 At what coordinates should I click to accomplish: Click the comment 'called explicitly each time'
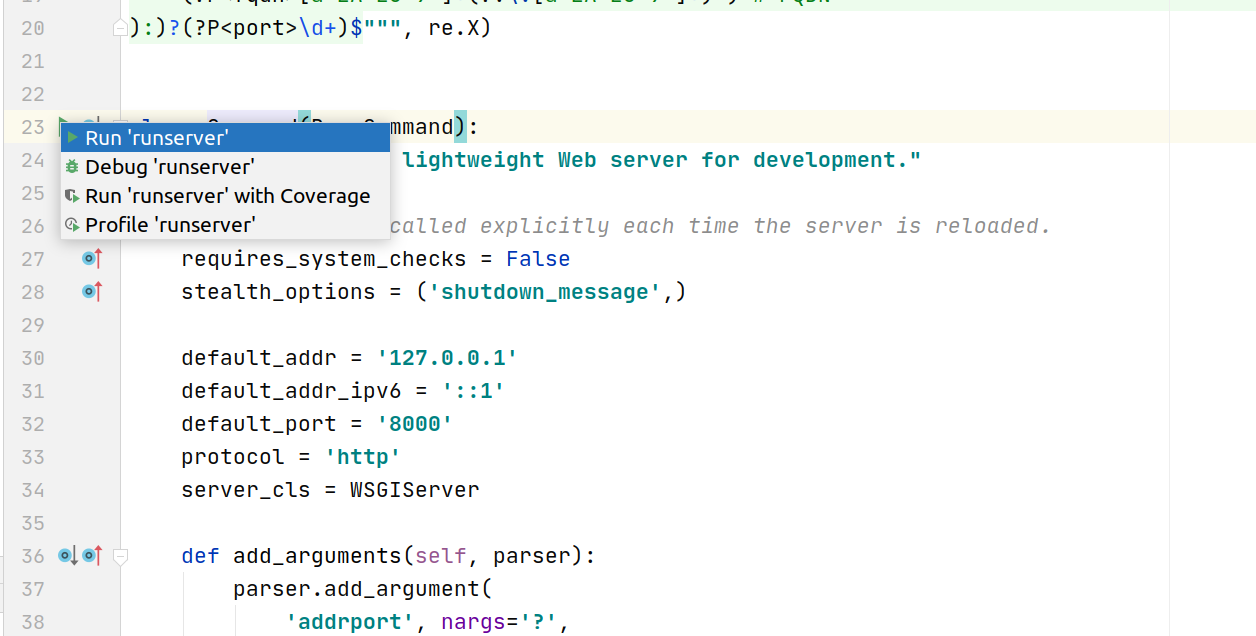pos(563,226)
